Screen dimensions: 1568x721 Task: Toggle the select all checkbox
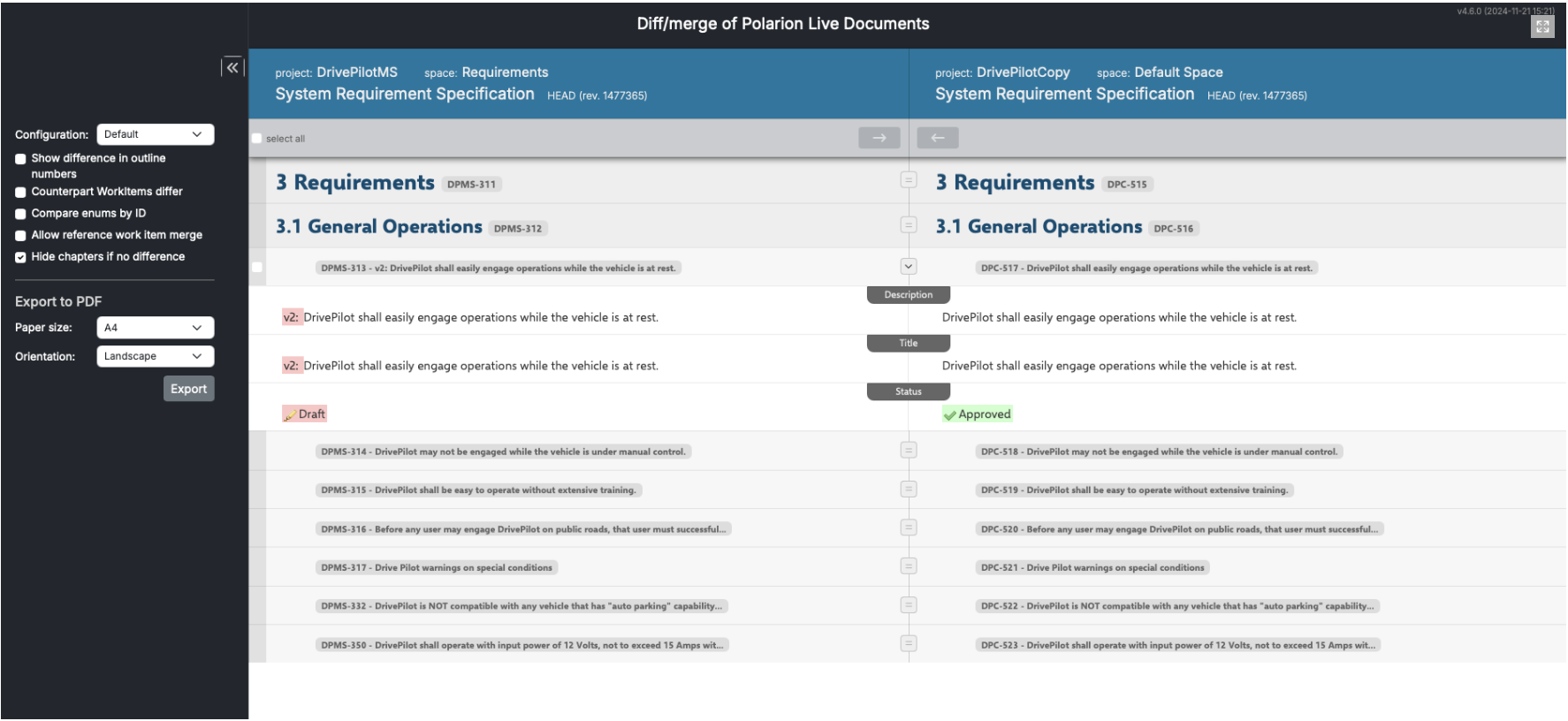click(257, 139)
